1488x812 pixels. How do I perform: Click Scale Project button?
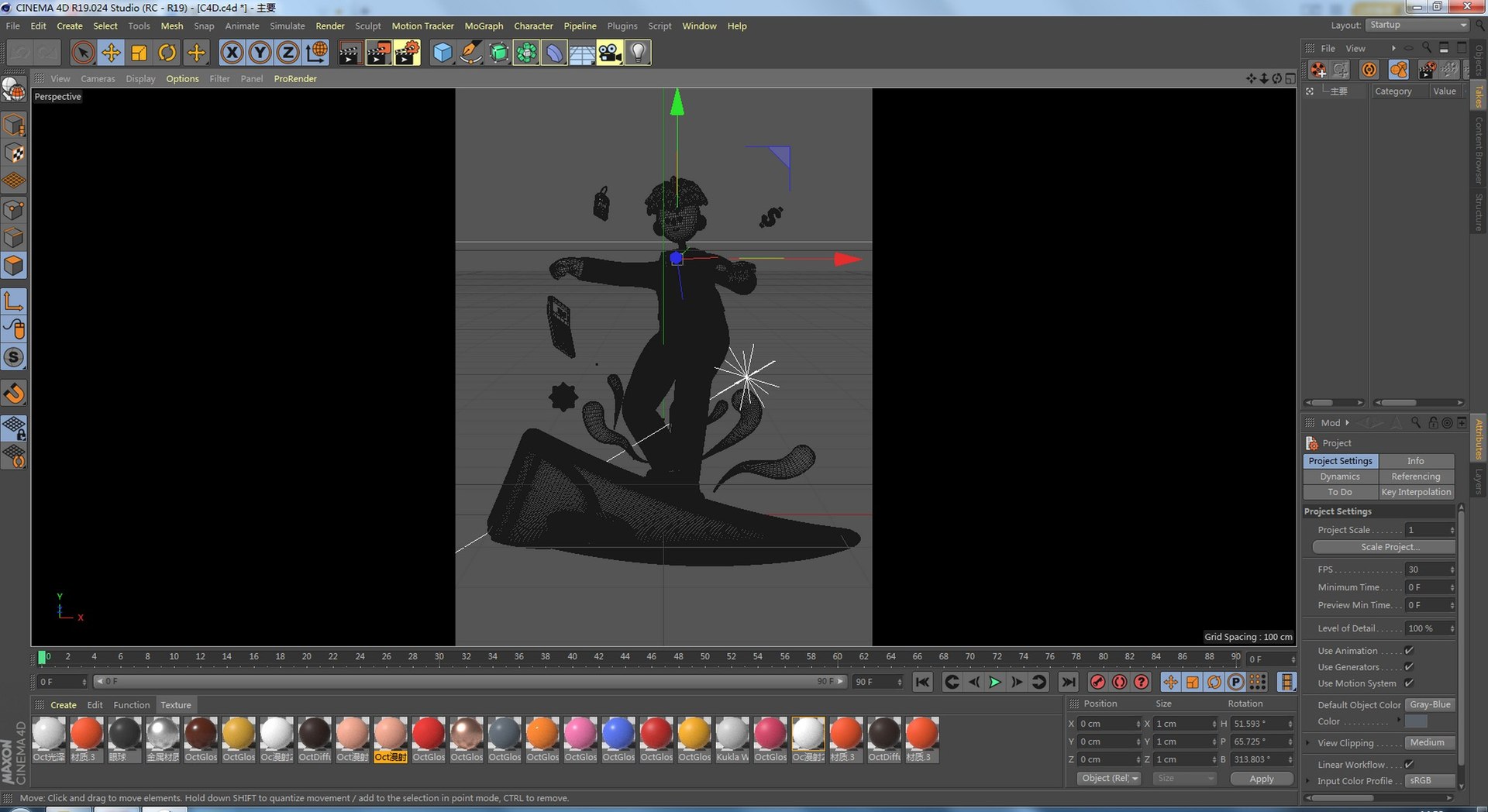(1383, 547)
